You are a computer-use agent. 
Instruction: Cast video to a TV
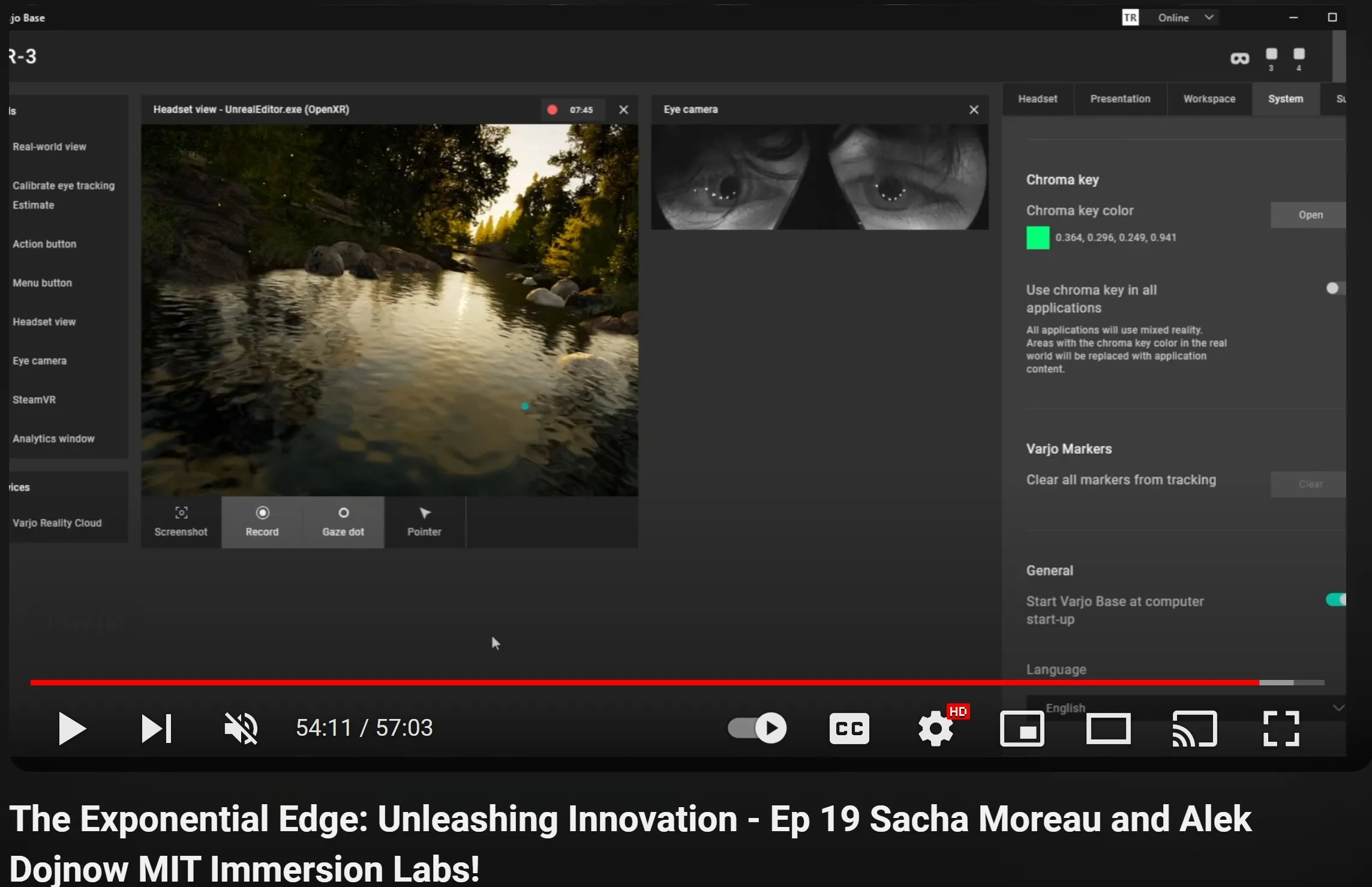click(x=1194, y=729)
